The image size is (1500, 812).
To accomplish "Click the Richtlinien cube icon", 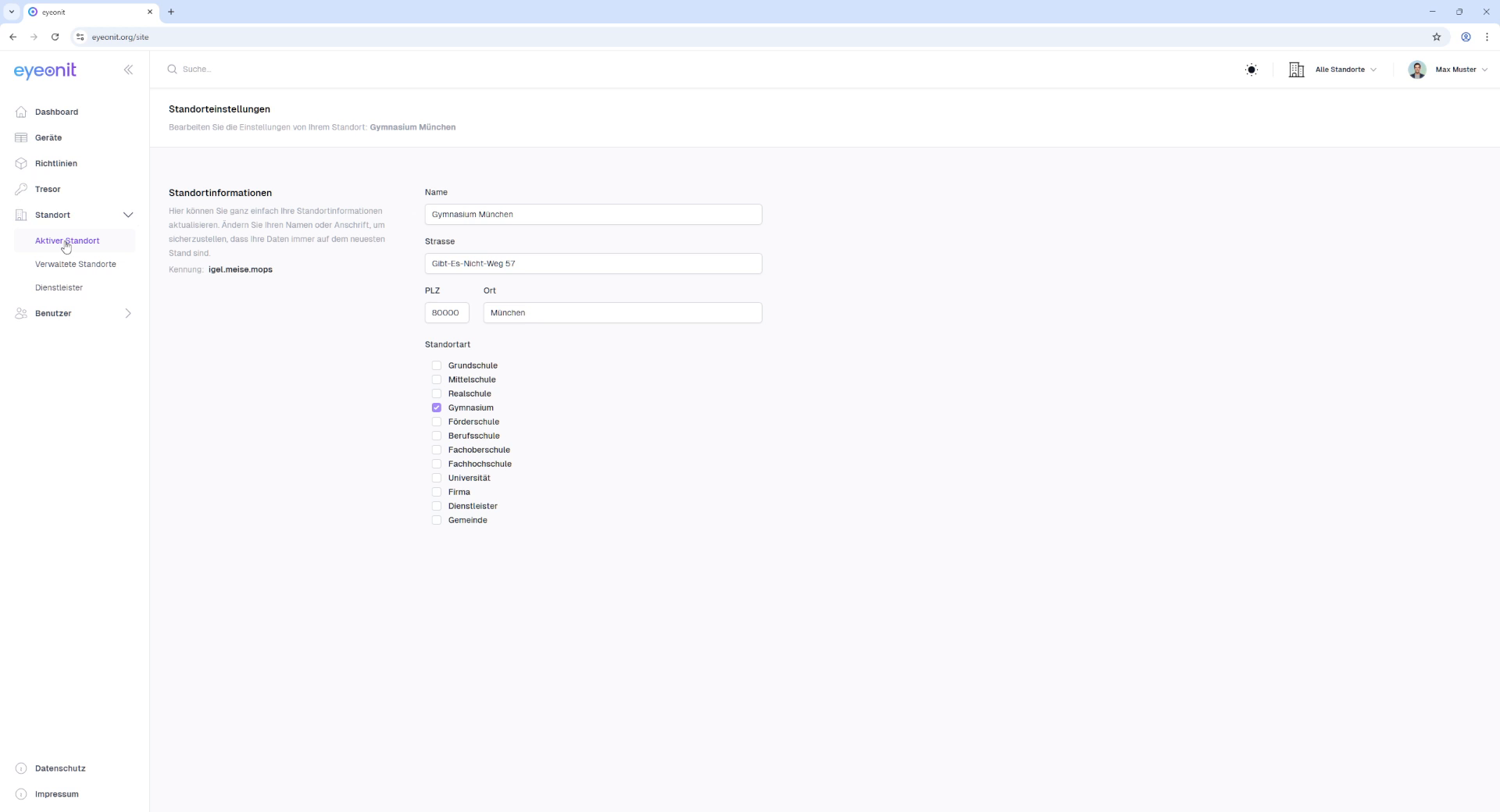I will 21,164.
